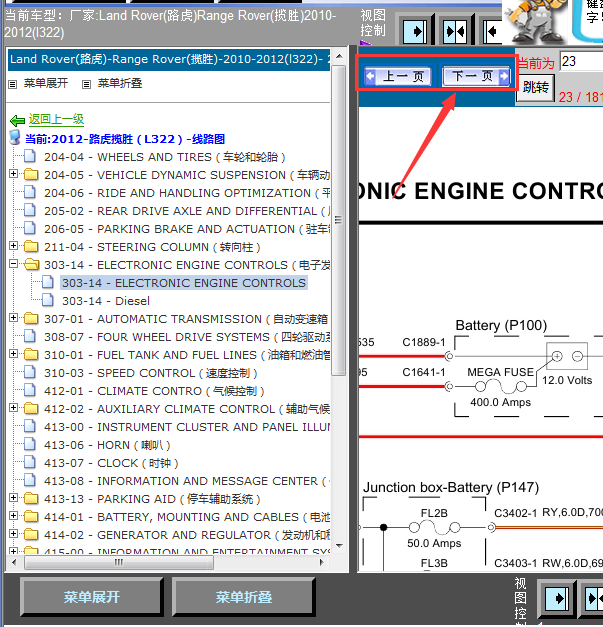Collapse the 303-14 ELECTRONIC ENGINE CONTROLS folder
This screenshot has width=603, height=627.
click(x=13, y=264)
